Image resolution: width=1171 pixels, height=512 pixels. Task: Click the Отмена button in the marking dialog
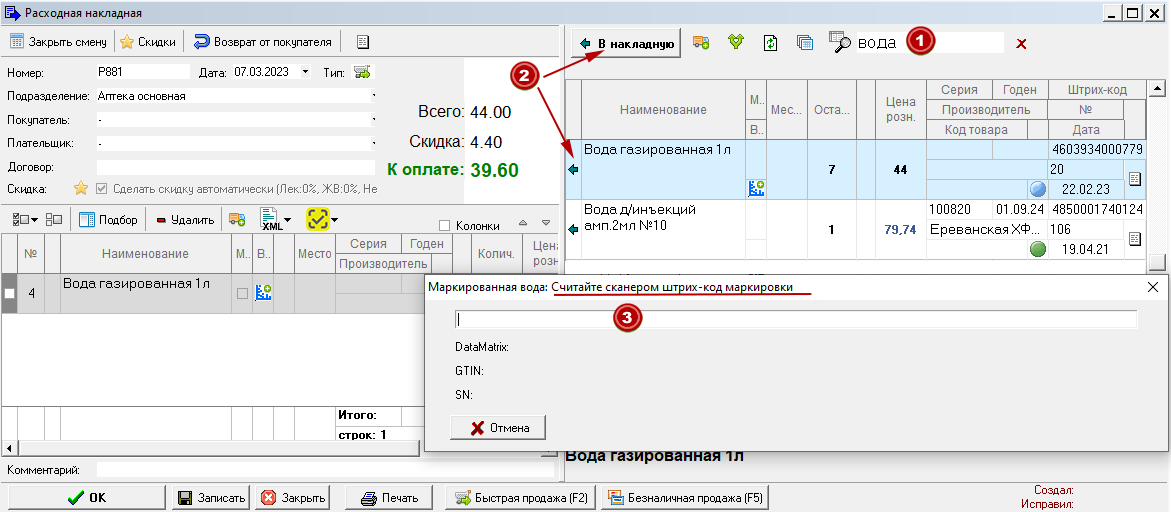click(x=498, y=428)
